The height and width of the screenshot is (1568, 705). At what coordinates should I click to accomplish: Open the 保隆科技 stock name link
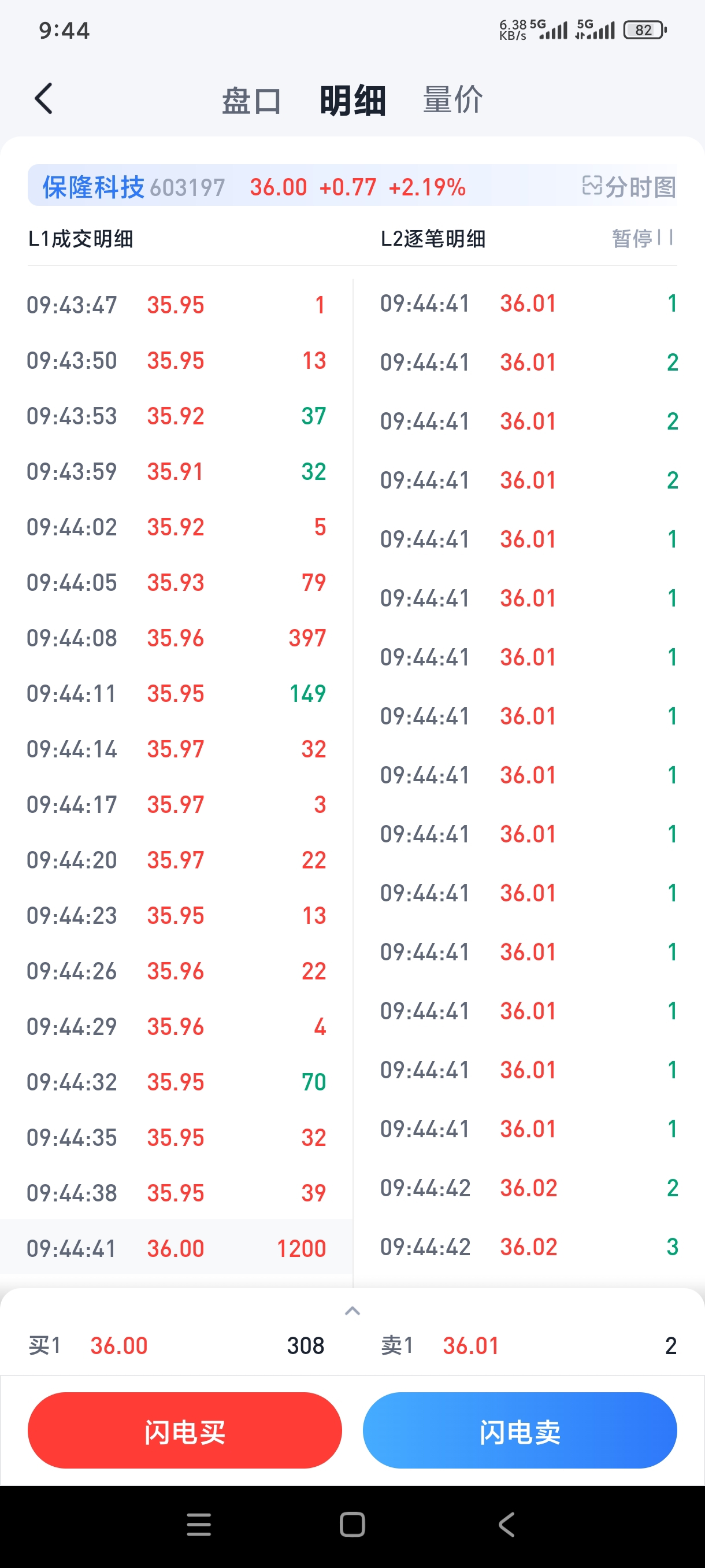click(93, 187)
